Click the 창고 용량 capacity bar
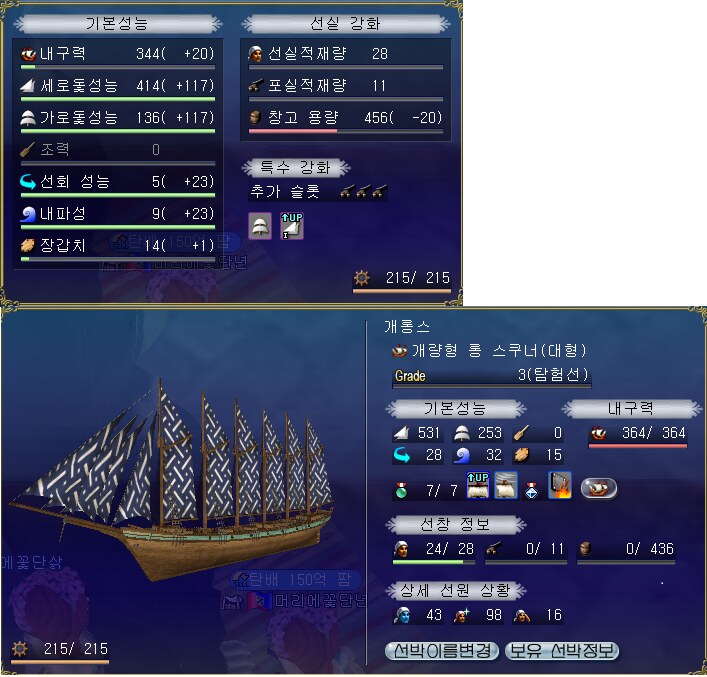This screenshot has width=707, height=677. (x=346, y=131)
